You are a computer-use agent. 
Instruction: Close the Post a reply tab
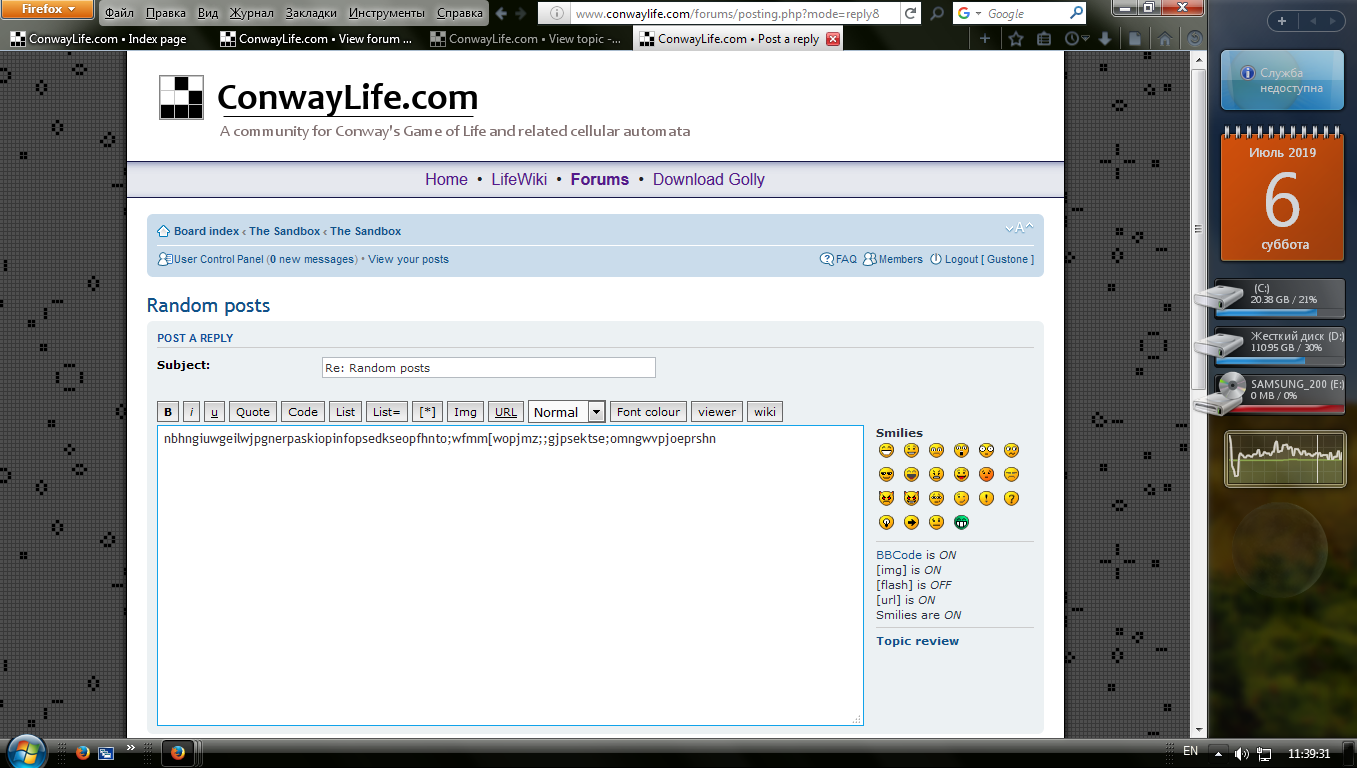click(x=833, y=39)
